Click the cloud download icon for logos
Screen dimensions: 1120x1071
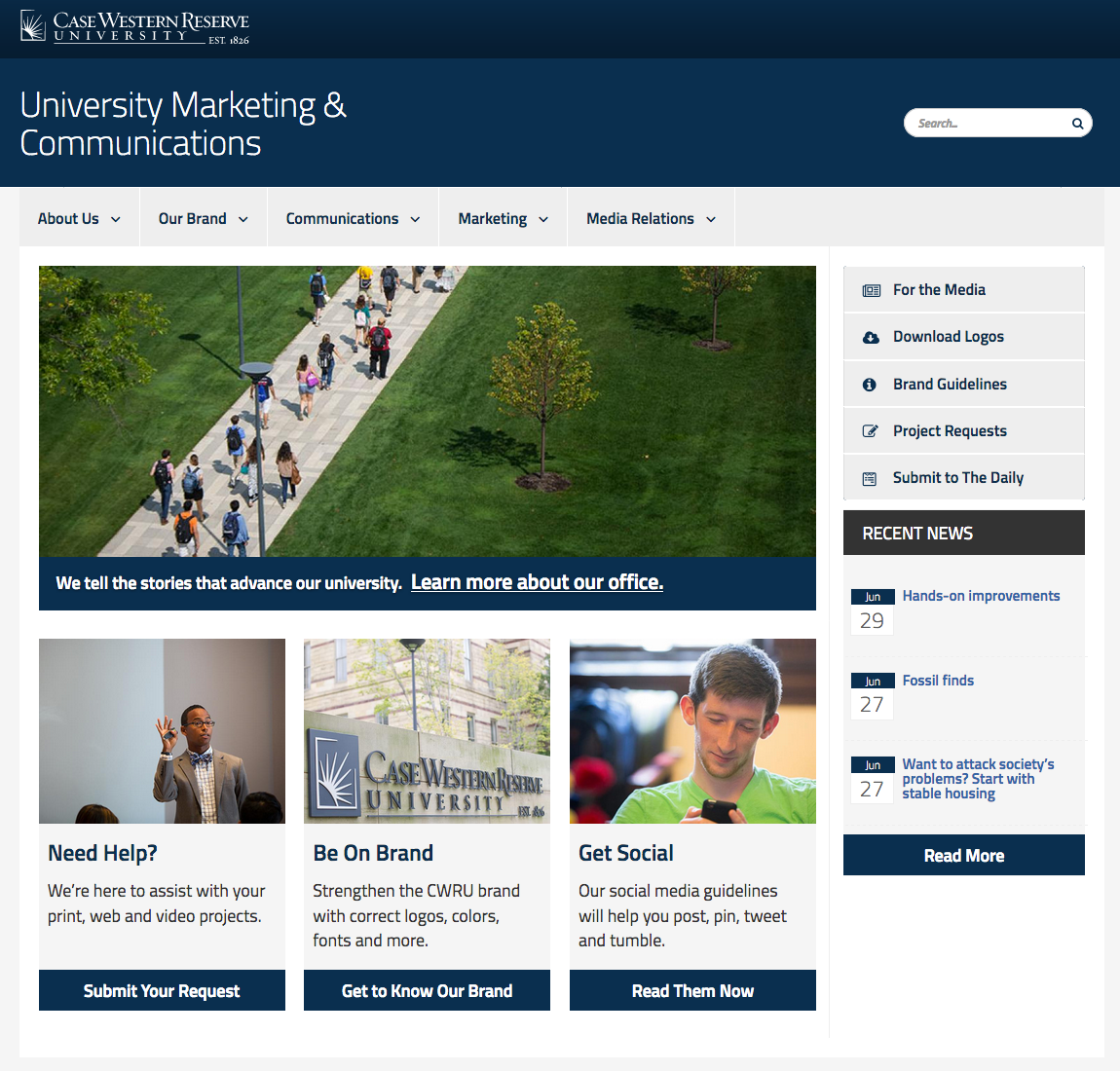(x=871, y=337)
